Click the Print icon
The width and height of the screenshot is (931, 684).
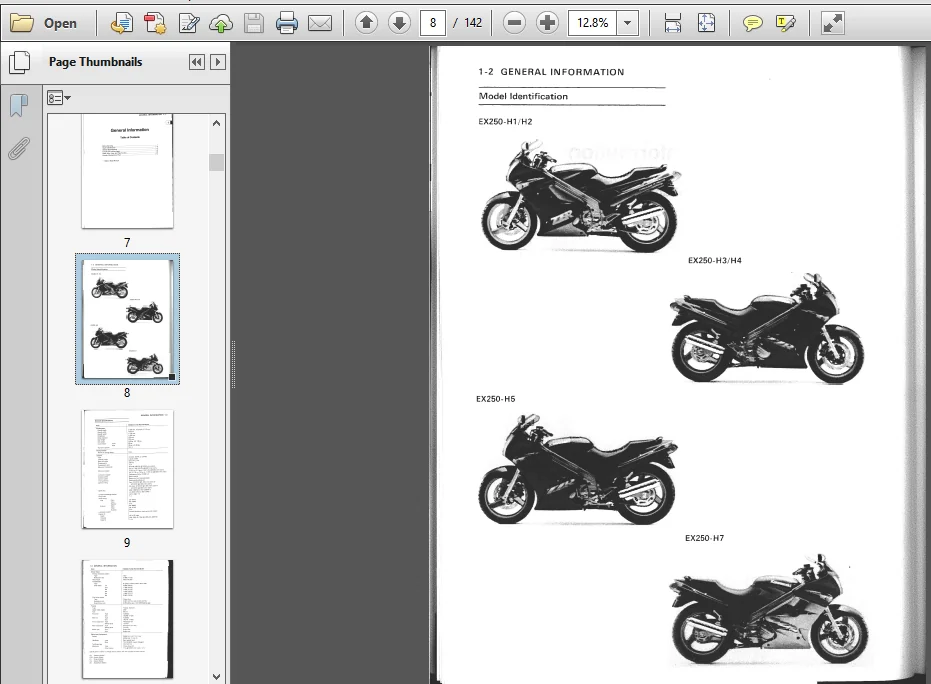287,23
